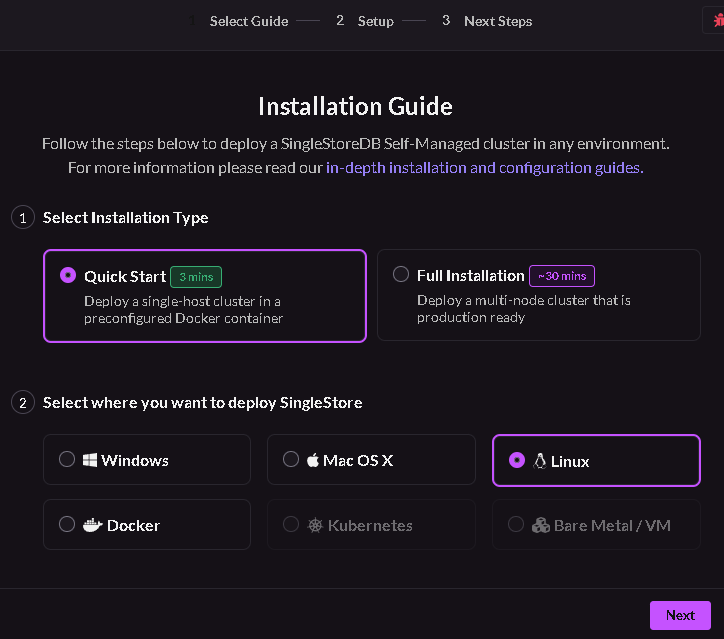Open in-depth installation and configuration guides link
Viewport: 724px width, 639px height.
tap(484, 168)
